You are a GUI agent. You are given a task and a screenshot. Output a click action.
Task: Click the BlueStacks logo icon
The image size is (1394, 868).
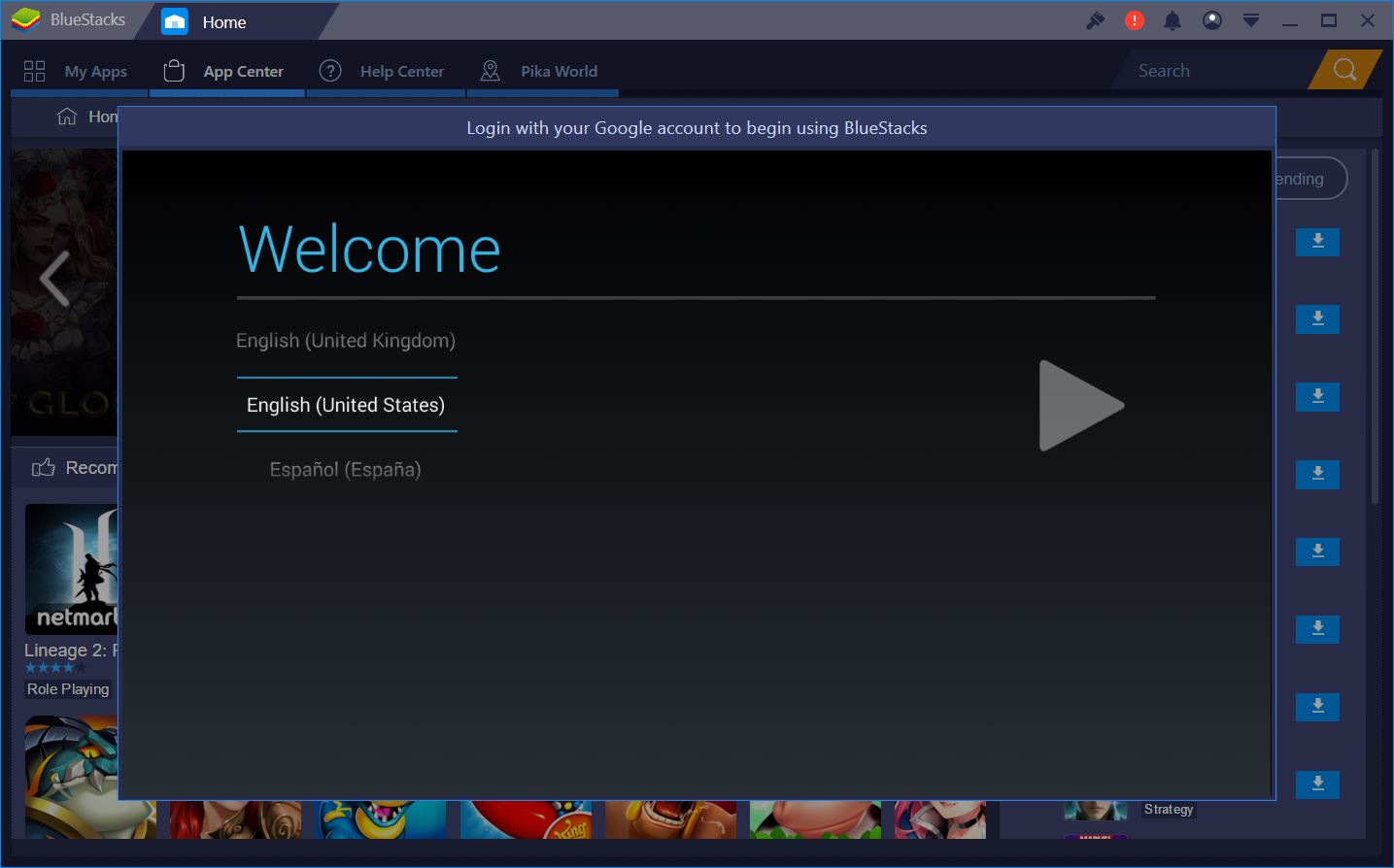click(25, 19)
